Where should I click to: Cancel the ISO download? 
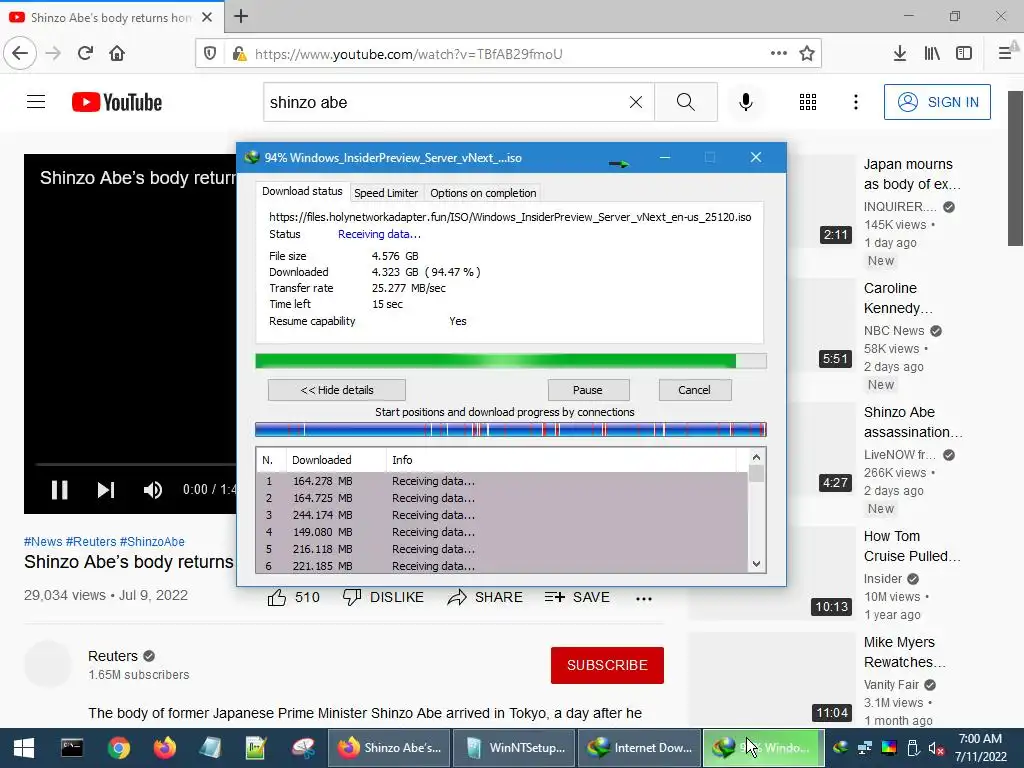tap(694, 390)
